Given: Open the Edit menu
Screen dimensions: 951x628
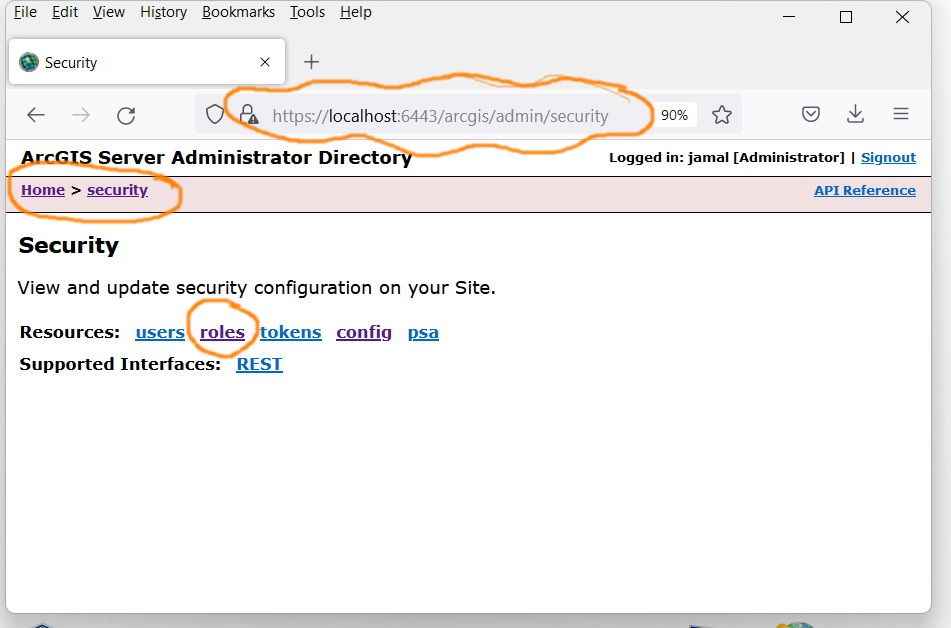Looking at the screenshot, I should [x=65, y=12].
